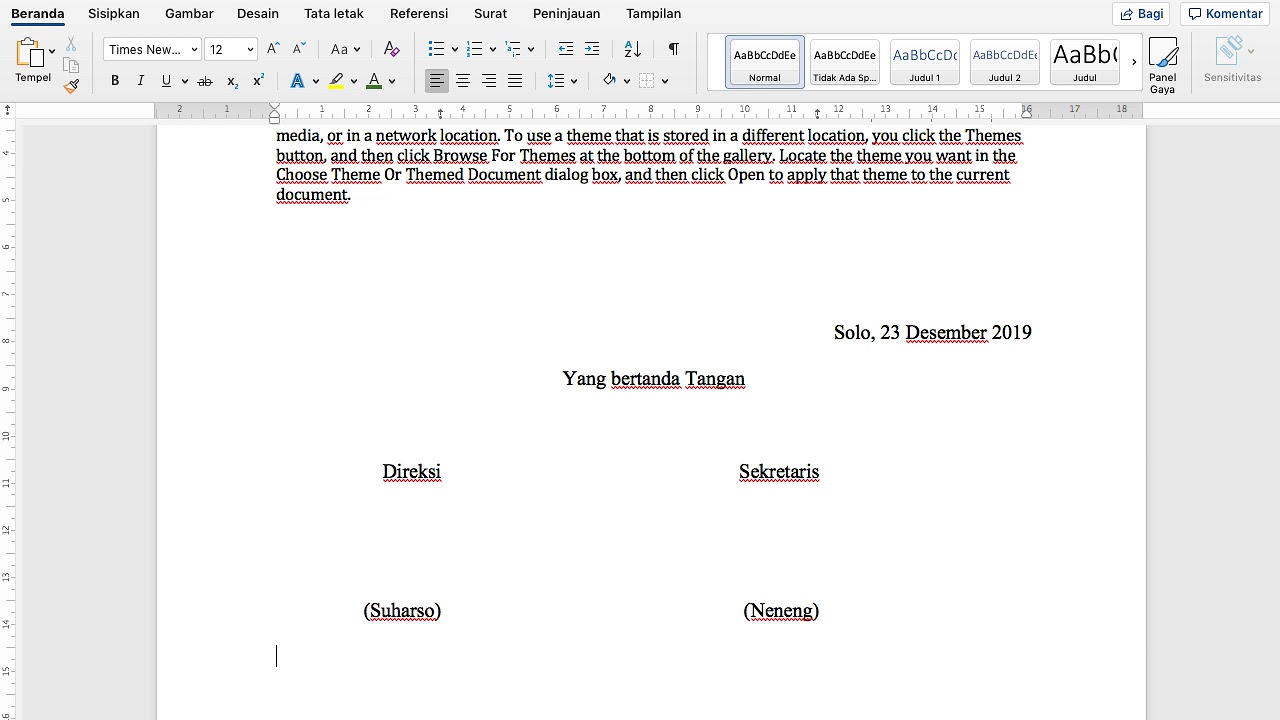Screen dimensions: 1280x720
Task: Open the font color picker arrow
Action: (x=392, y=82)
